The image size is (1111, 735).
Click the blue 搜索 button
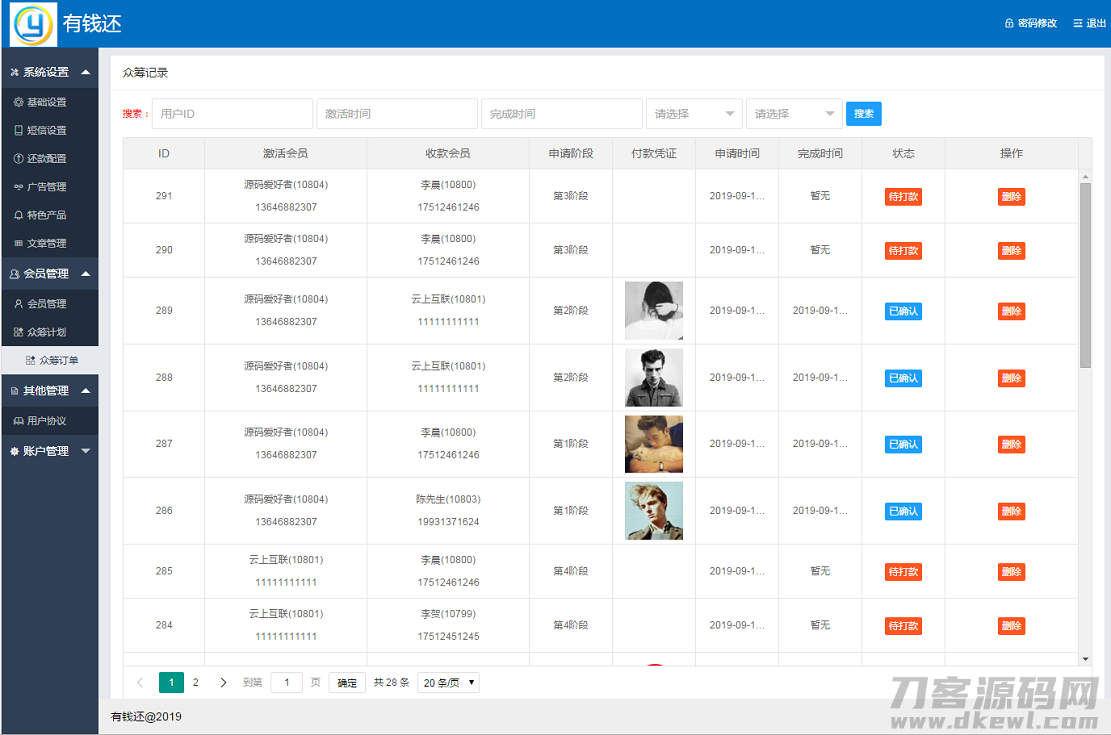(x=863, y=113)
